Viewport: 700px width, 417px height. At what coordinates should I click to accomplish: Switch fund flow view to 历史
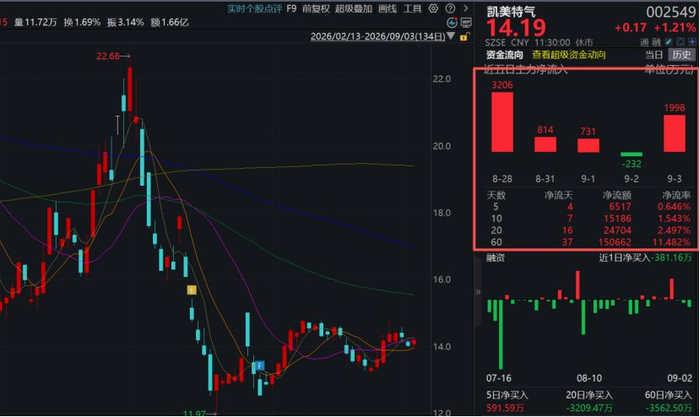pyautogui.click(x=681, y=55)
